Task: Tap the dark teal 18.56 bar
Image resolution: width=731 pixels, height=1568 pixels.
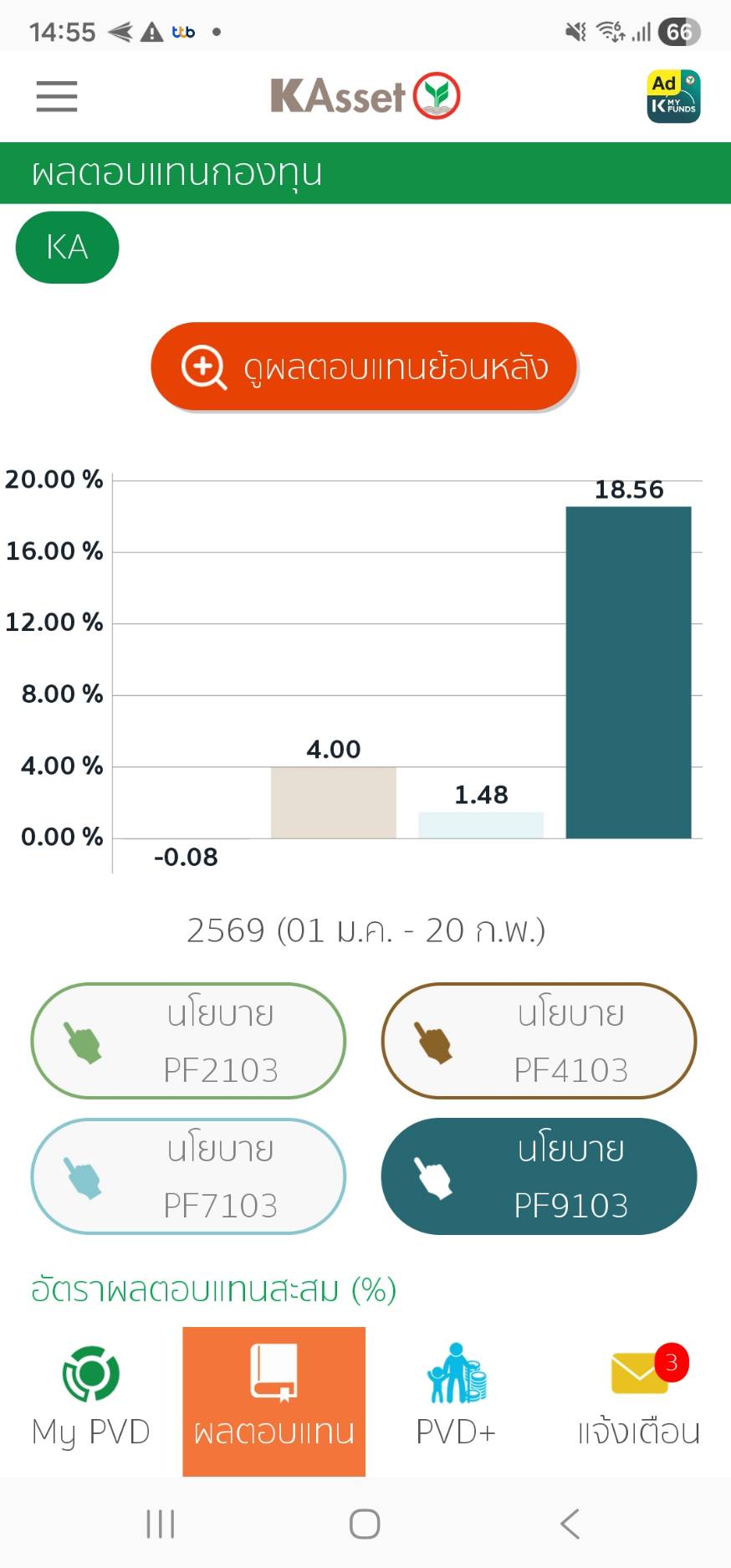Action: (628, 672)
